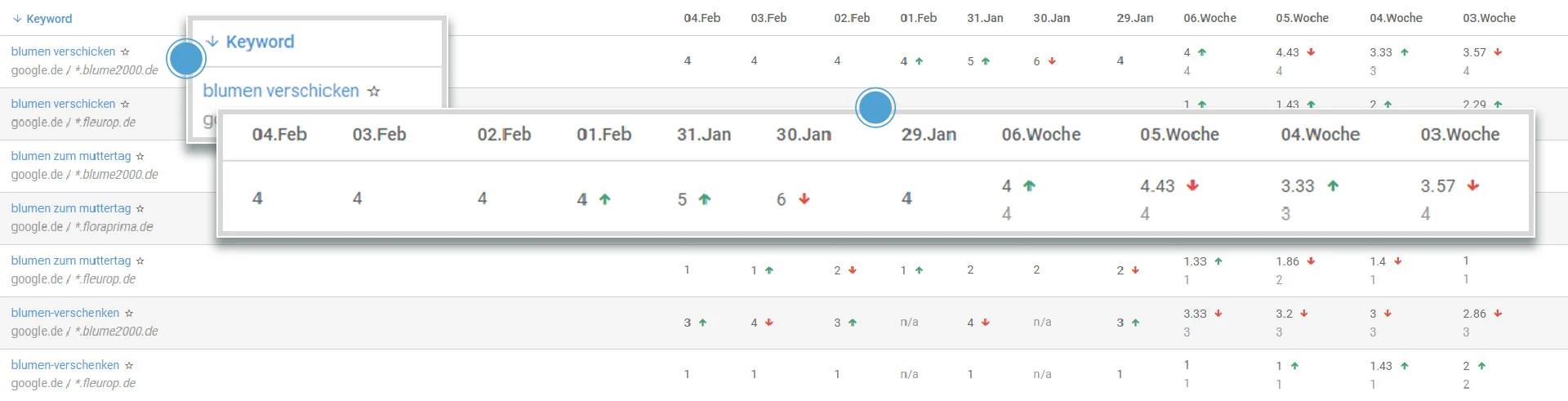Viewport: 1568px width, 401px height.
Task: Star blumen verschicken in the fleurop.de table row
Action: 125,104
